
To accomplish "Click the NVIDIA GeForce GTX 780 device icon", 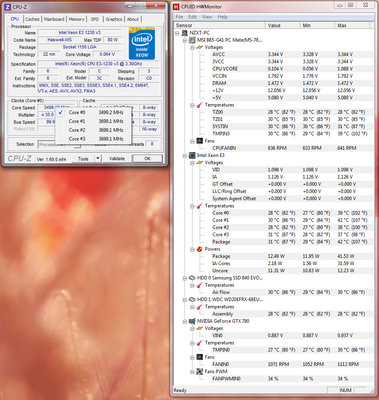I will click(192, 321).
